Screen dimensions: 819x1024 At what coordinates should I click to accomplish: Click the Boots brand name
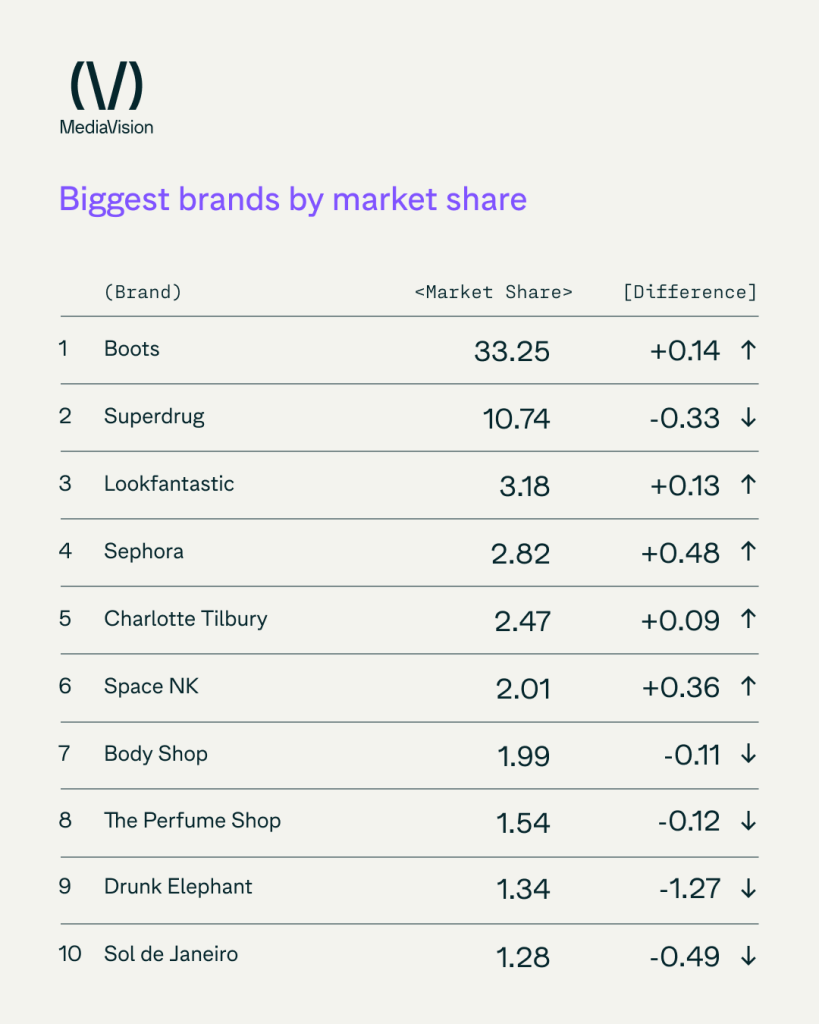click(x=132, y=349)
